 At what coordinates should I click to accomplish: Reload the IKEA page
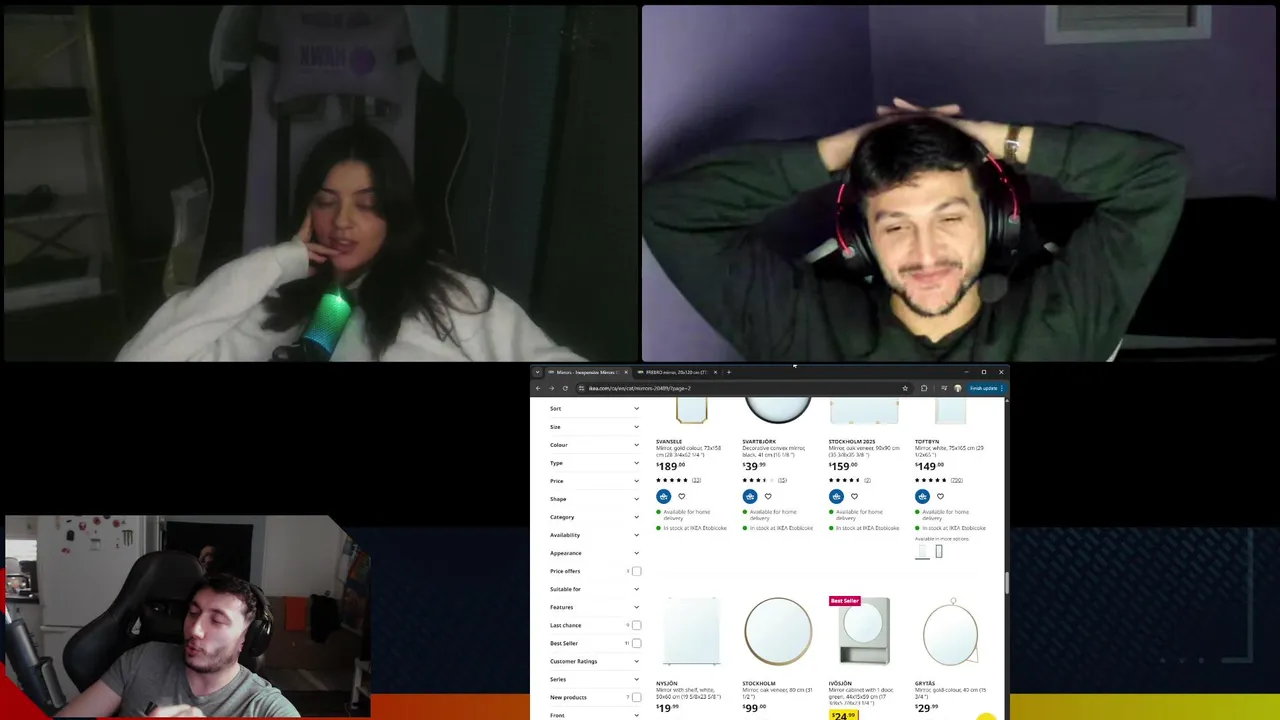tap(565, 388)
